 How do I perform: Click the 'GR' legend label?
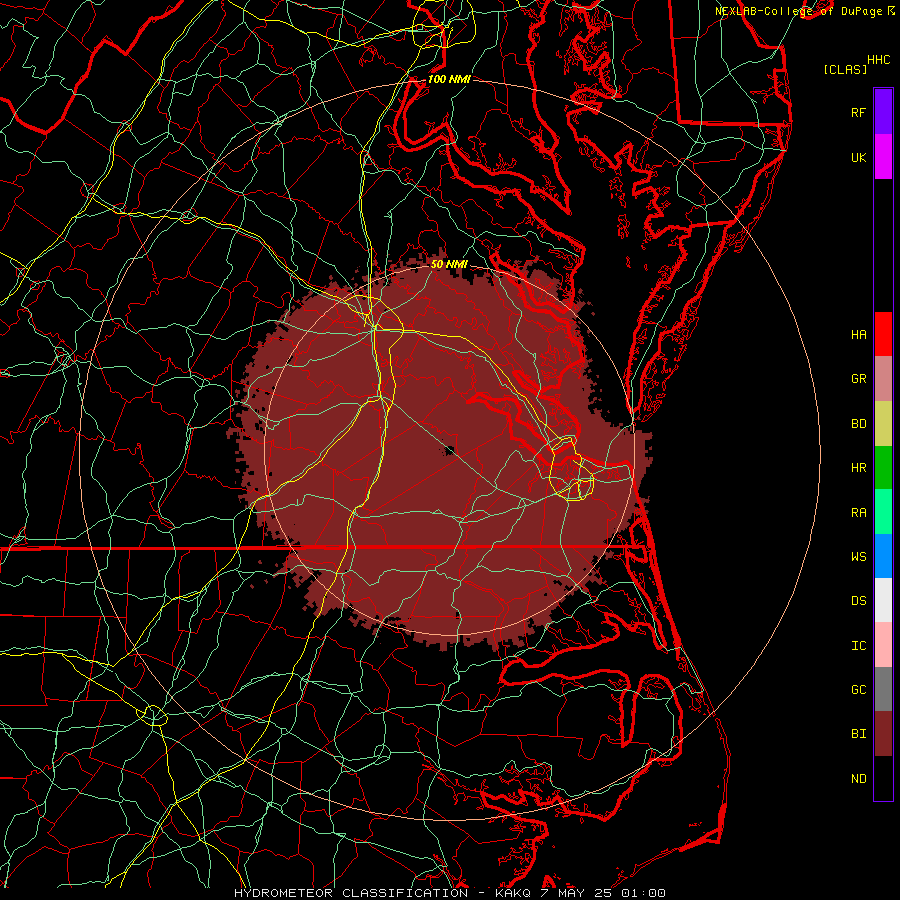(x=858, y=379)
